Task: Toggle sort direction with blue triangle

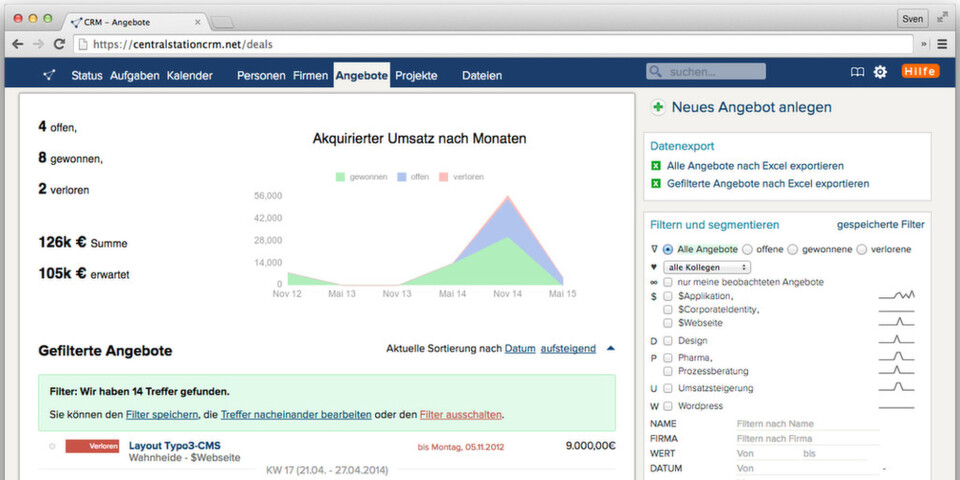Action: click(610, 348)
